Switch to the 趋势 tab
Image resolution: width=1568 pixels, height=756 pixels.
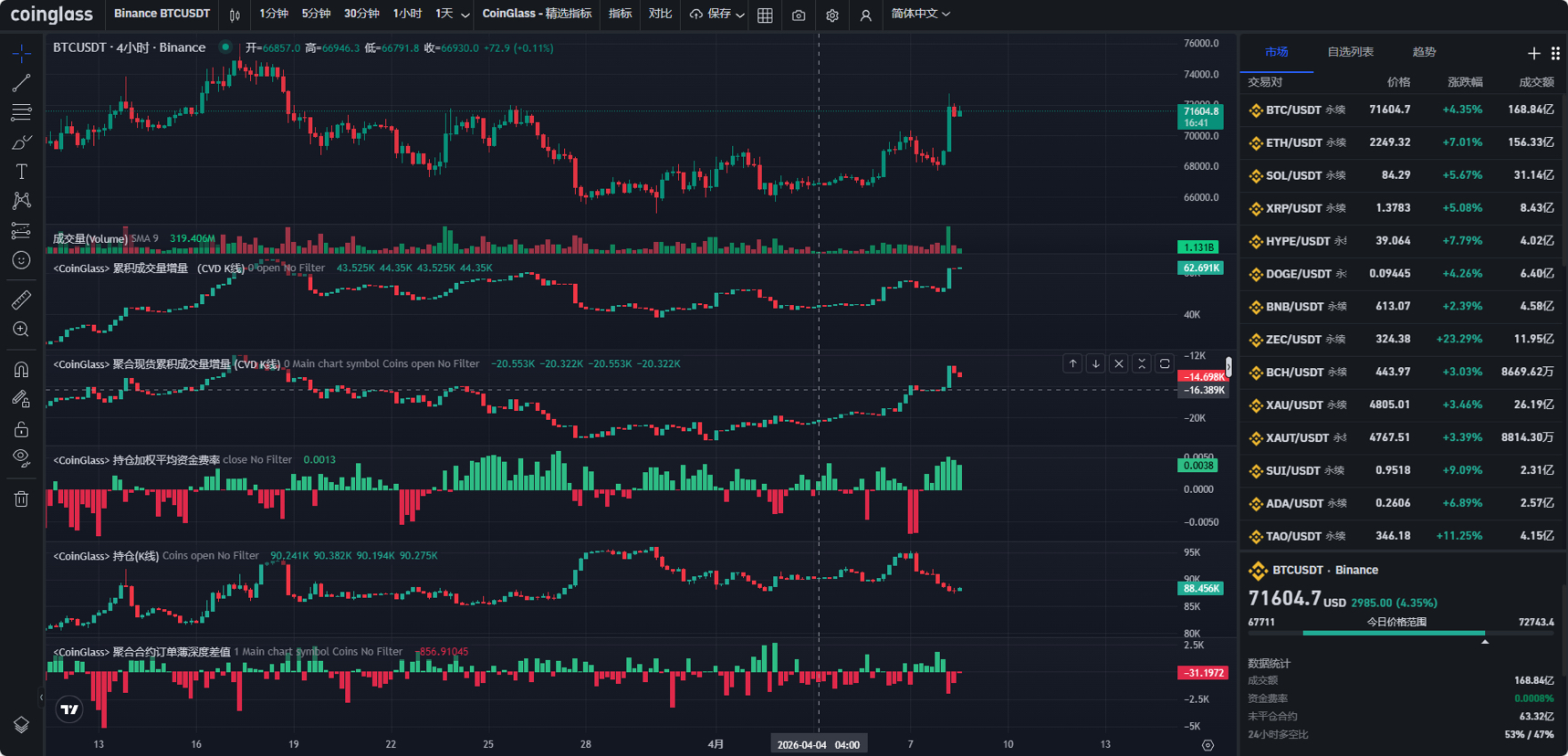(1424, 52)
